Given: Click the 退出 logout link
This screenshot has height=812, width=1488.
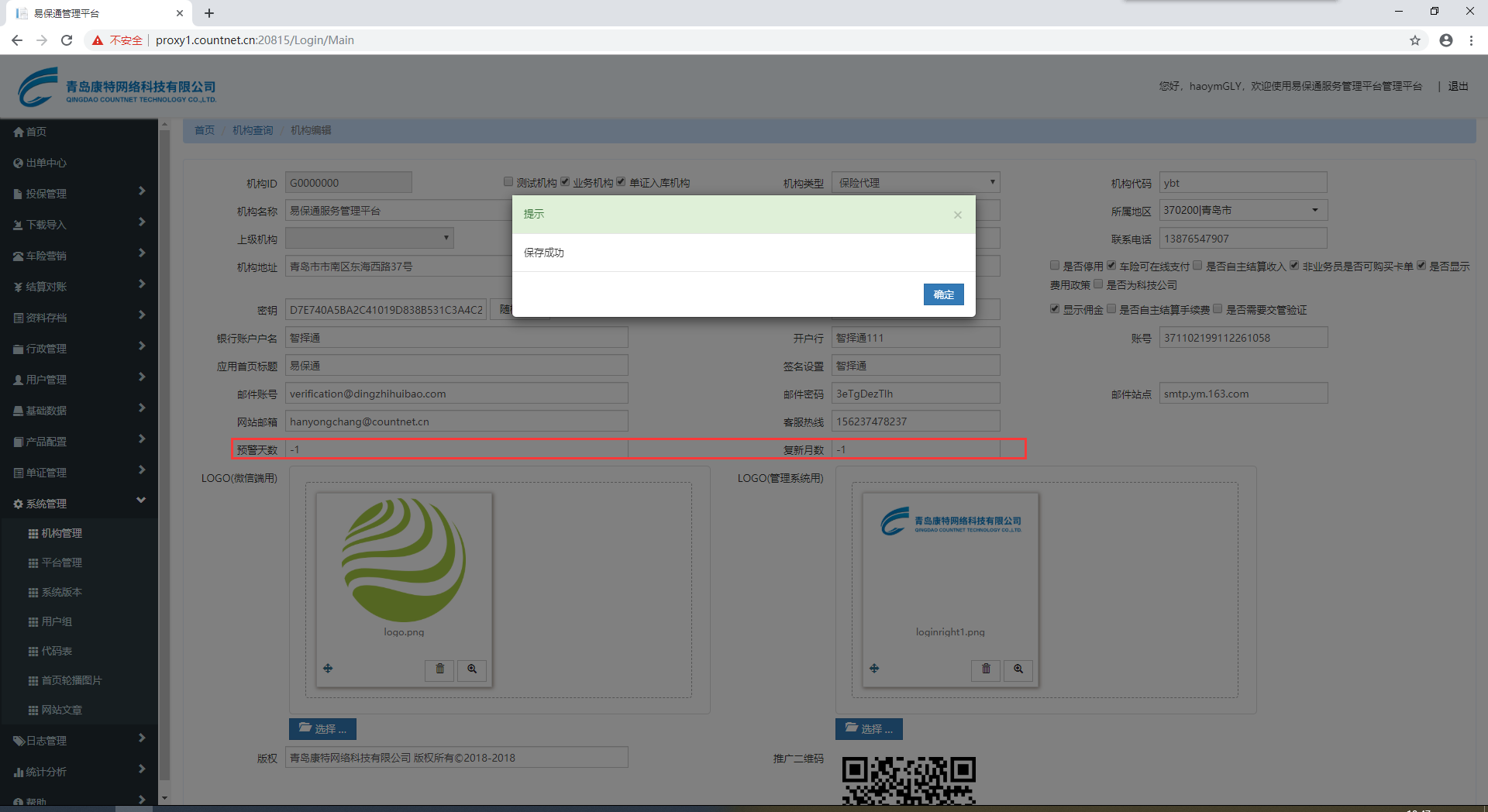Looking at the screenshot, I should coord(1459,87).
